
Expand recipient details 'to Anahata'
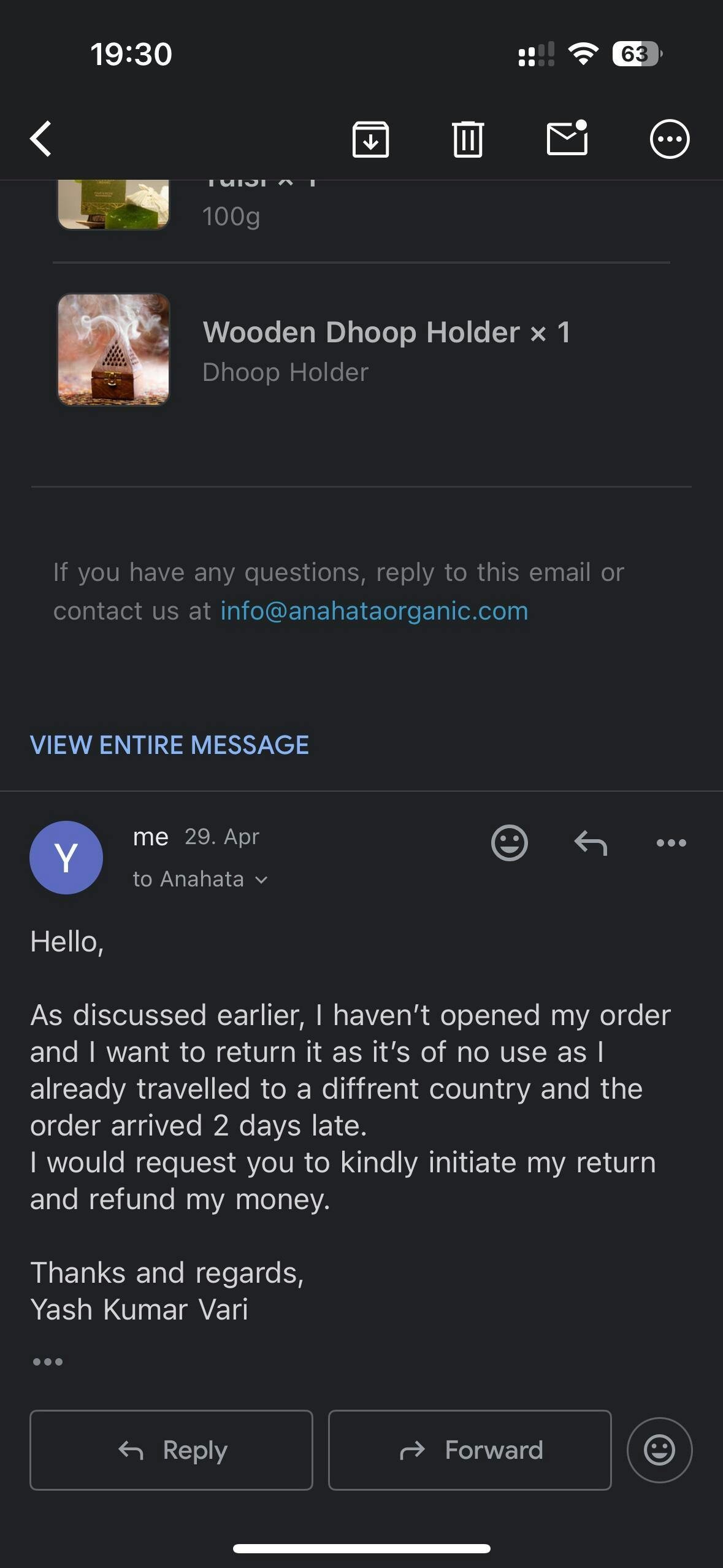coord(200,879)
